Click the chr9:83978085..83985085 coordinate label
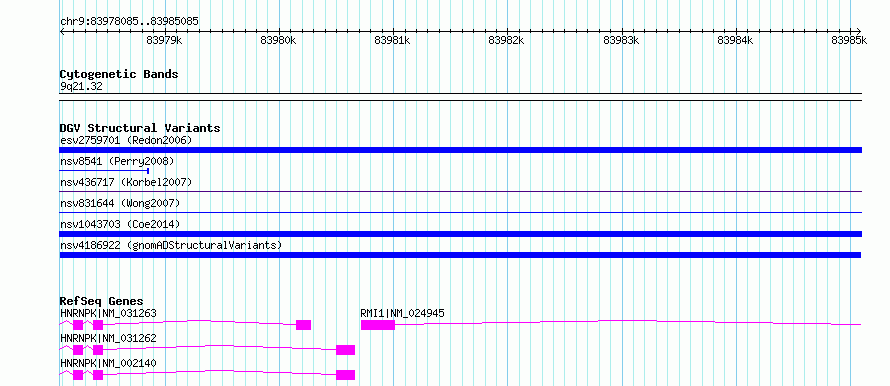This screenshot has height=386, width=890. (x=129, y=22)
